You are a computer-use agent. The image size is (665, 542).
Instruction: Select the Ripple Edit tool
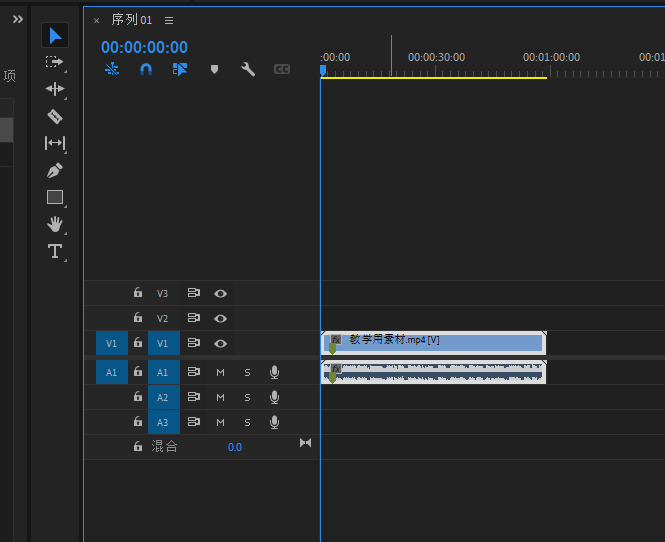[x=55, y=89]
